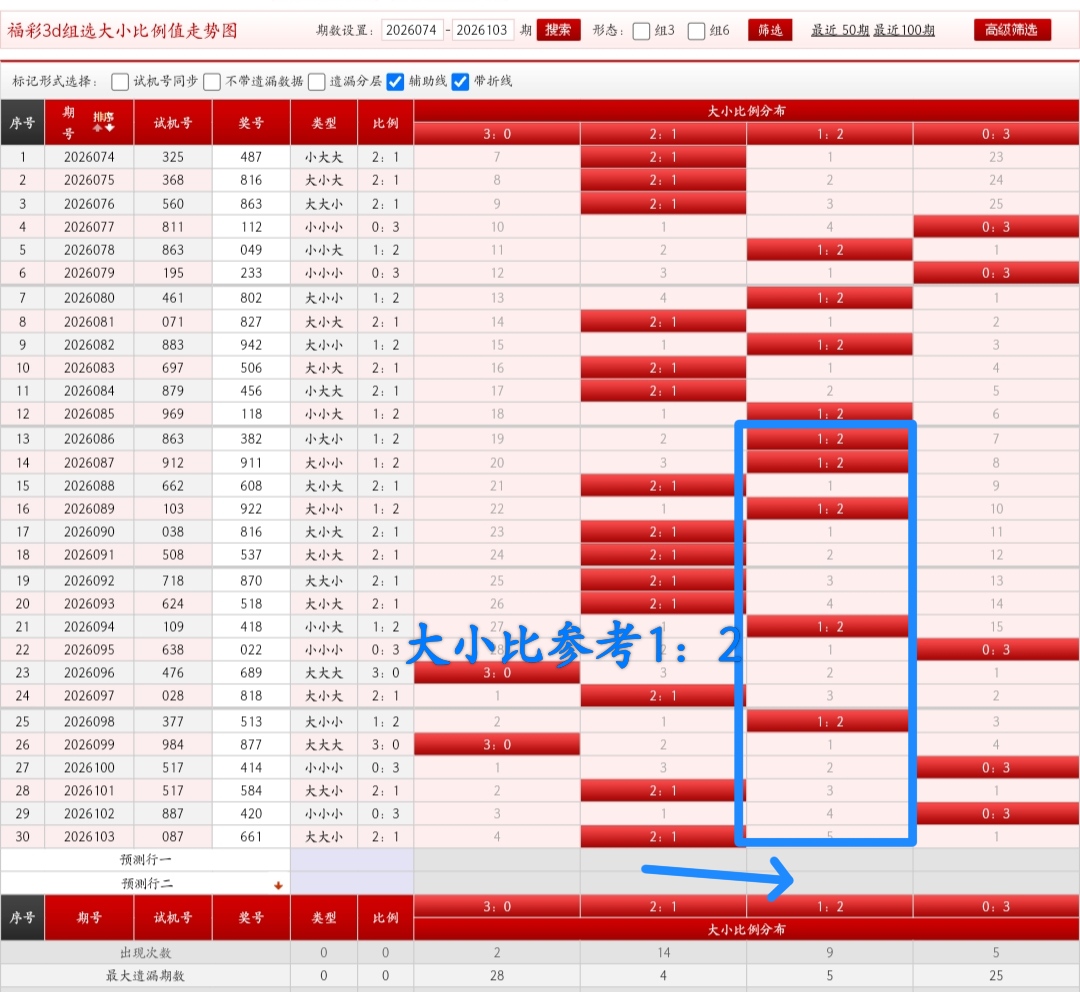This screenshot has height=992, width=1080.
Task: Click the 筛选 button
Action: 770,30
